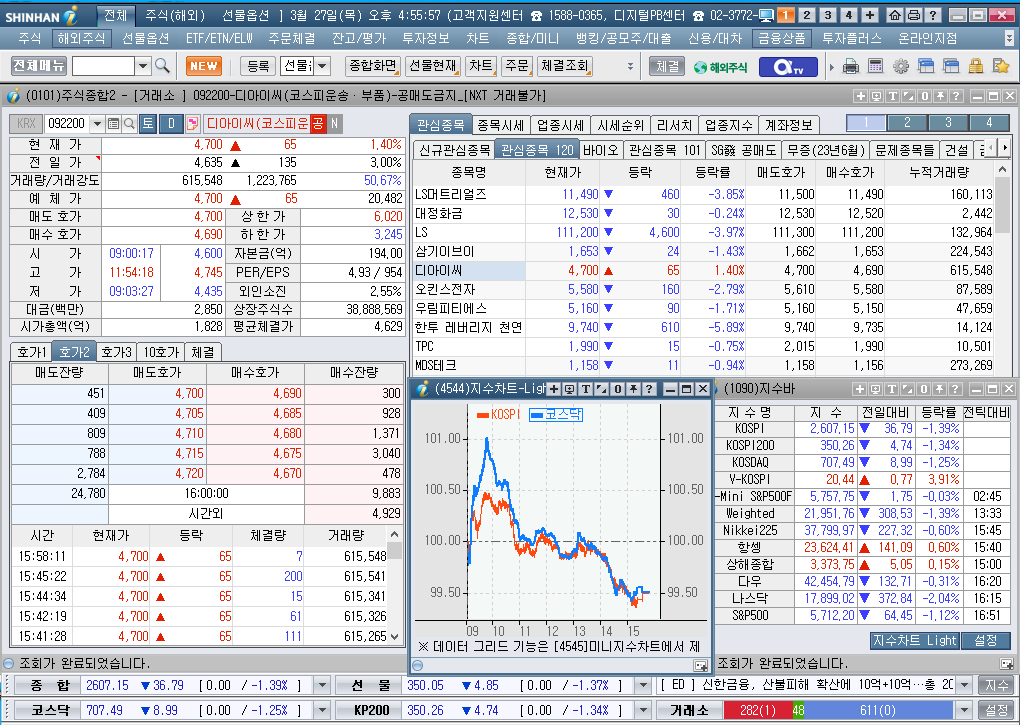Click the 토 button beside stock code

[148, 124]
